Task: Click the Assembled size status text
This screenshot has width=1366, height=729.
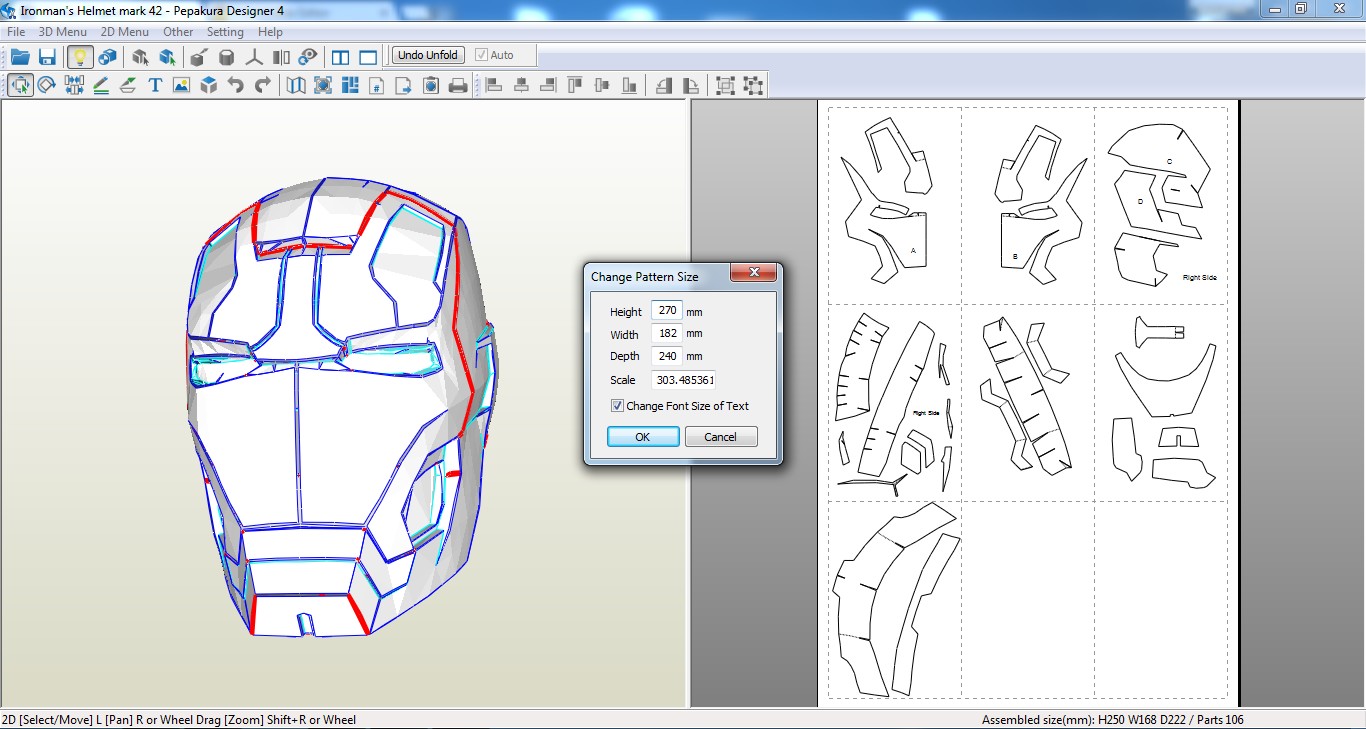Action: click(1112, 720)
